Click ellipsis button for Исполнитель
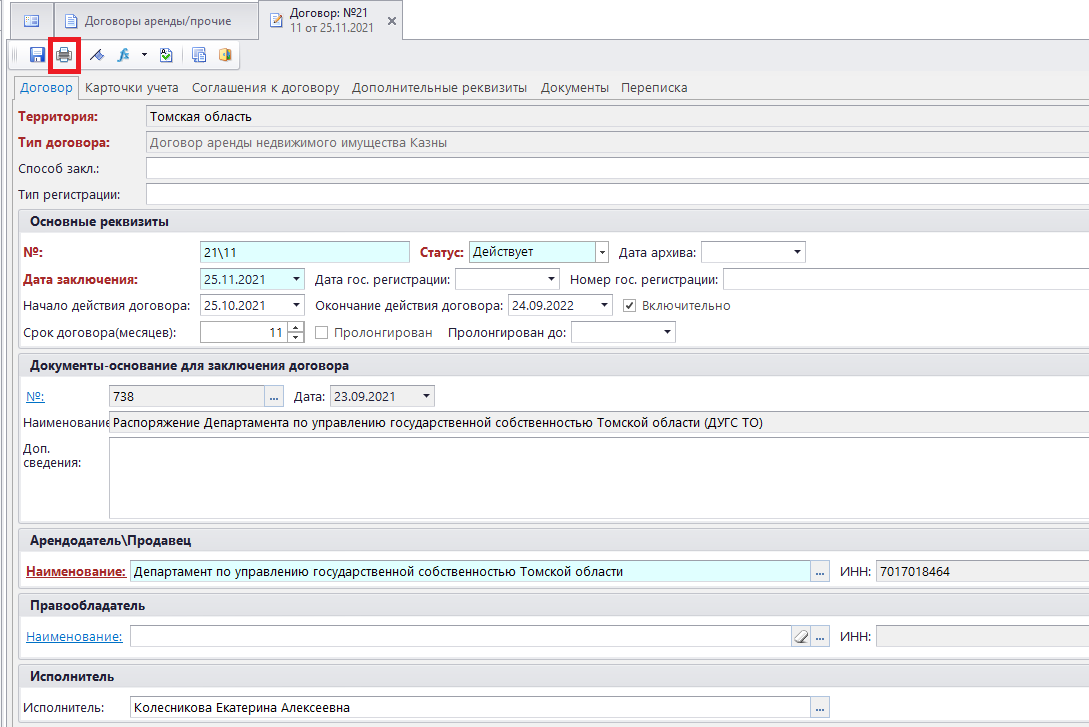This screenshot has height=727, width=1089. (820, 708)
